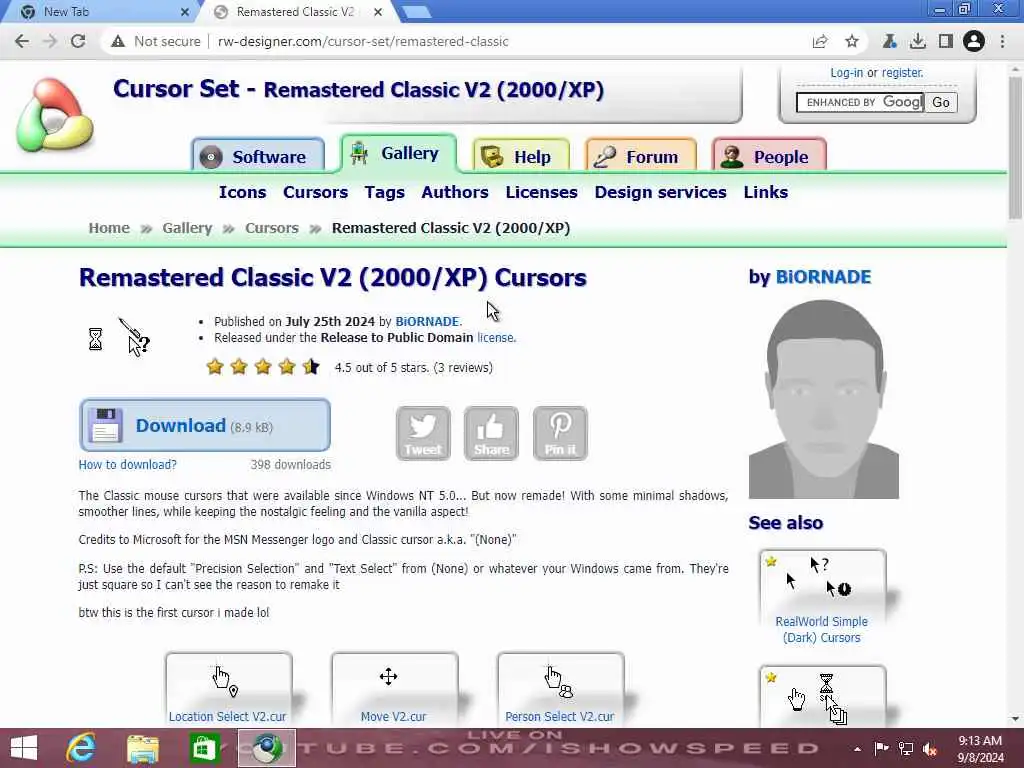Click the Go search button
The height and width of the screenshot is (768, 1024).
pos(941,103)
